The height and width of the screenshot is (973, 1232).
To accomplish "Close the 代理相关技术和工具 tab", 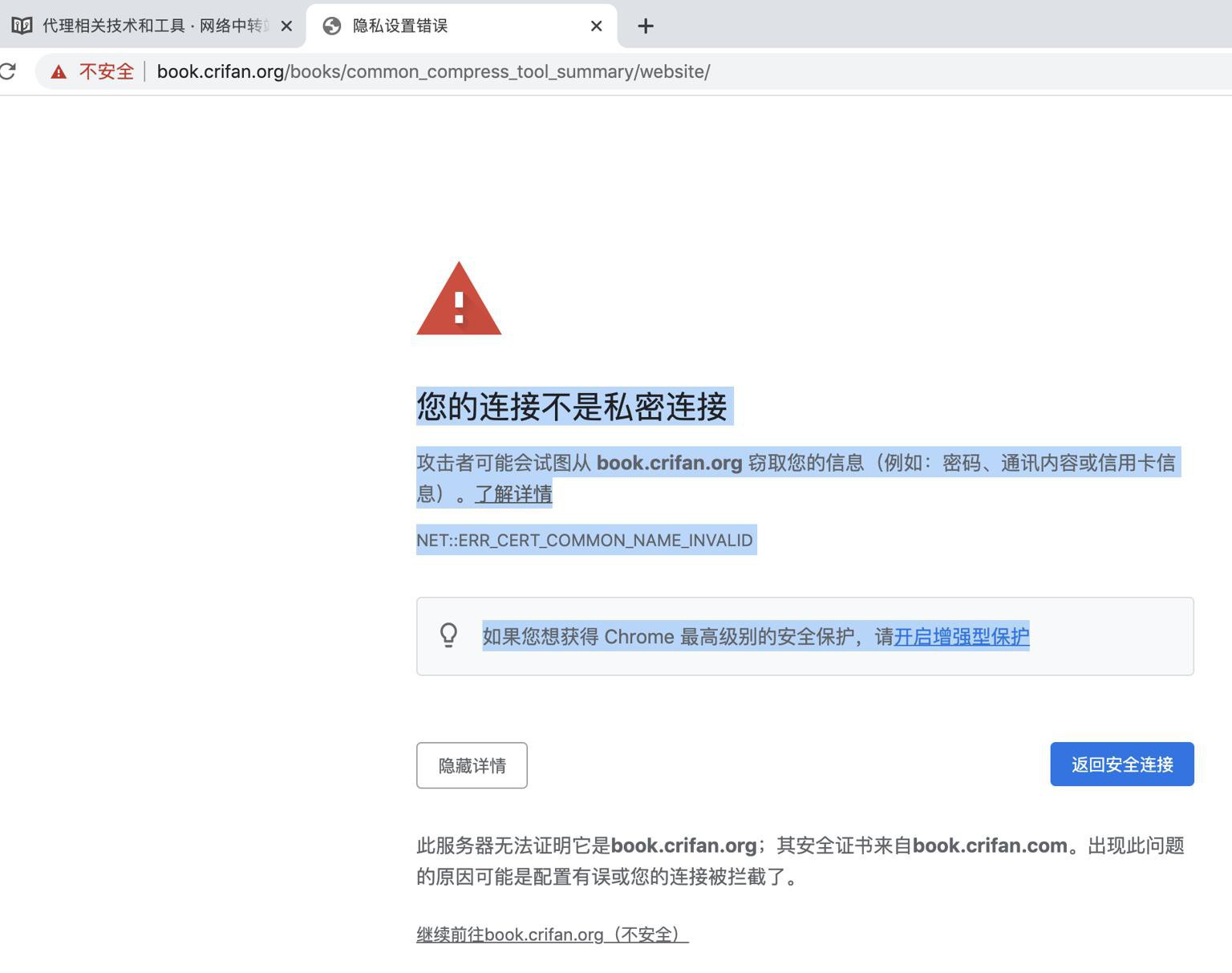I will (286, 26).
